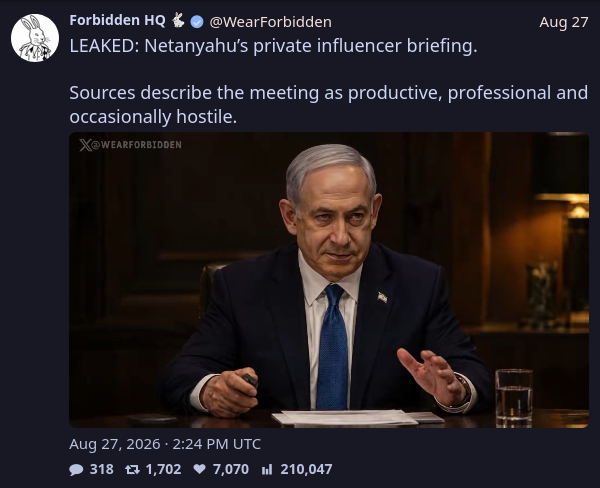
Task: Click the blue verified badge
Action: (197, 22)
